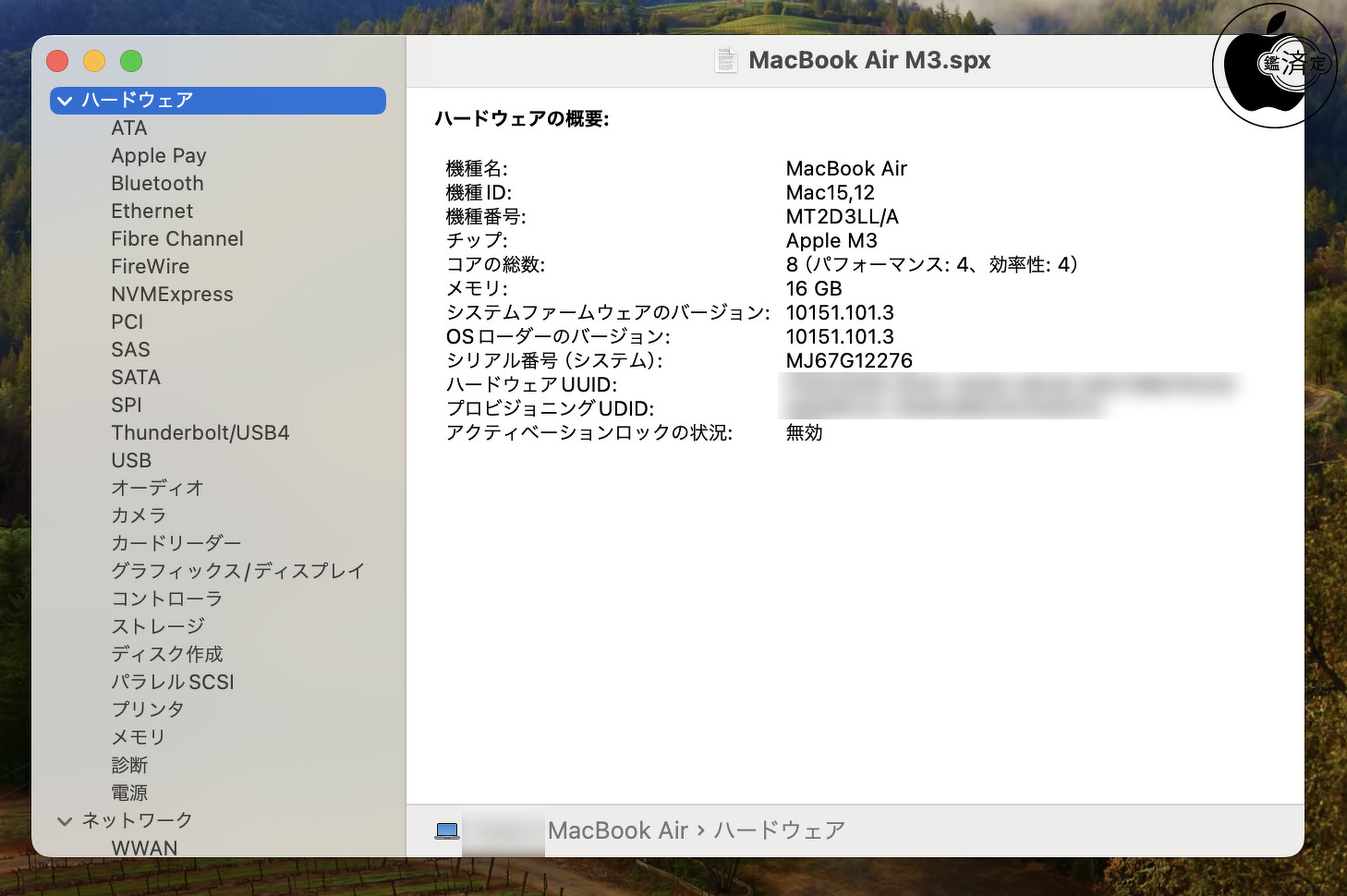1347x896 pixels.
Task: Collapse the ネットワーク section chevron
Action: tap(65, 820)
